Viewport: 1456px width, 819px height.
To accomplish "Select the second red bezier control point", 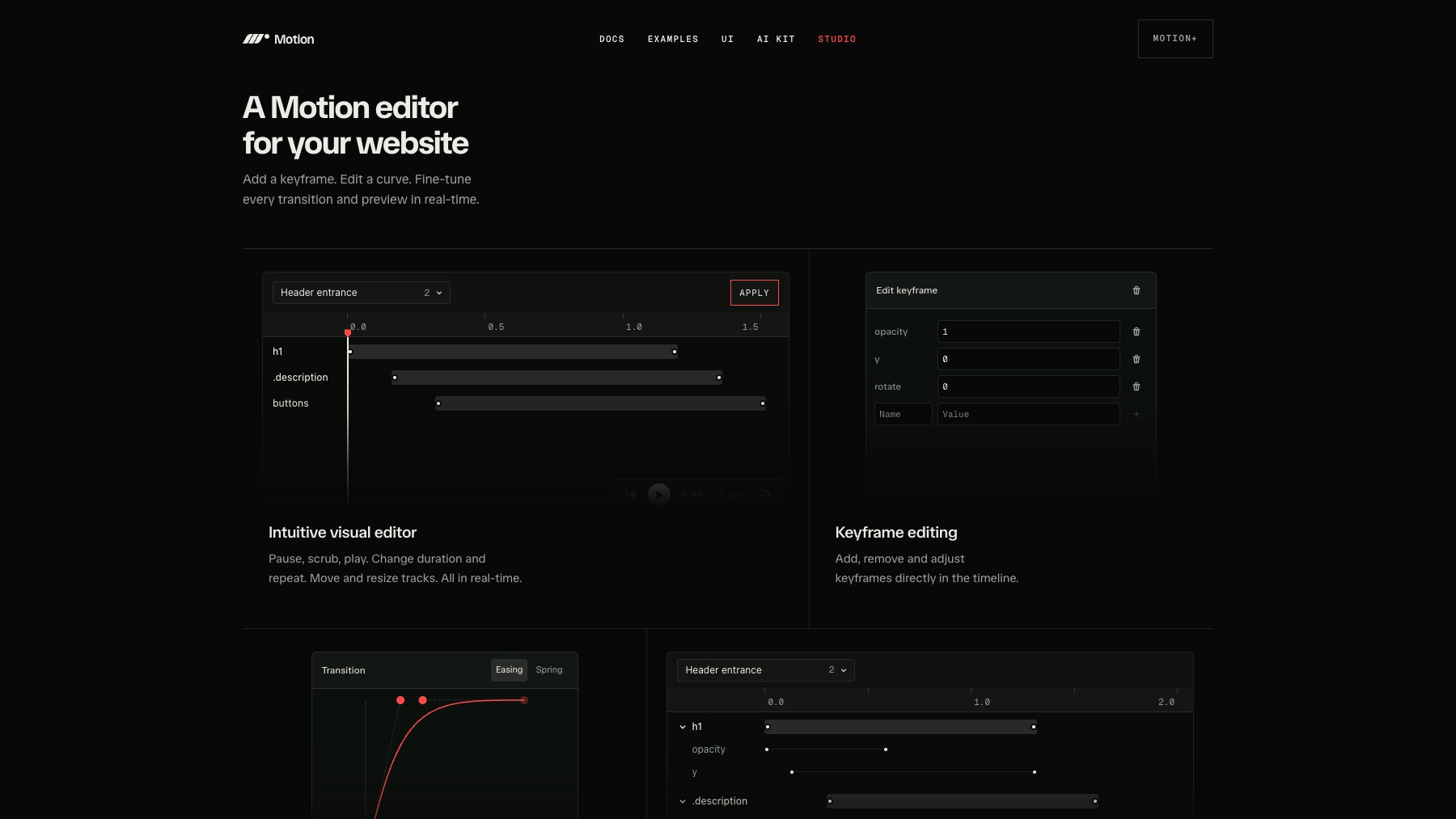I will (x=423, y=700).
